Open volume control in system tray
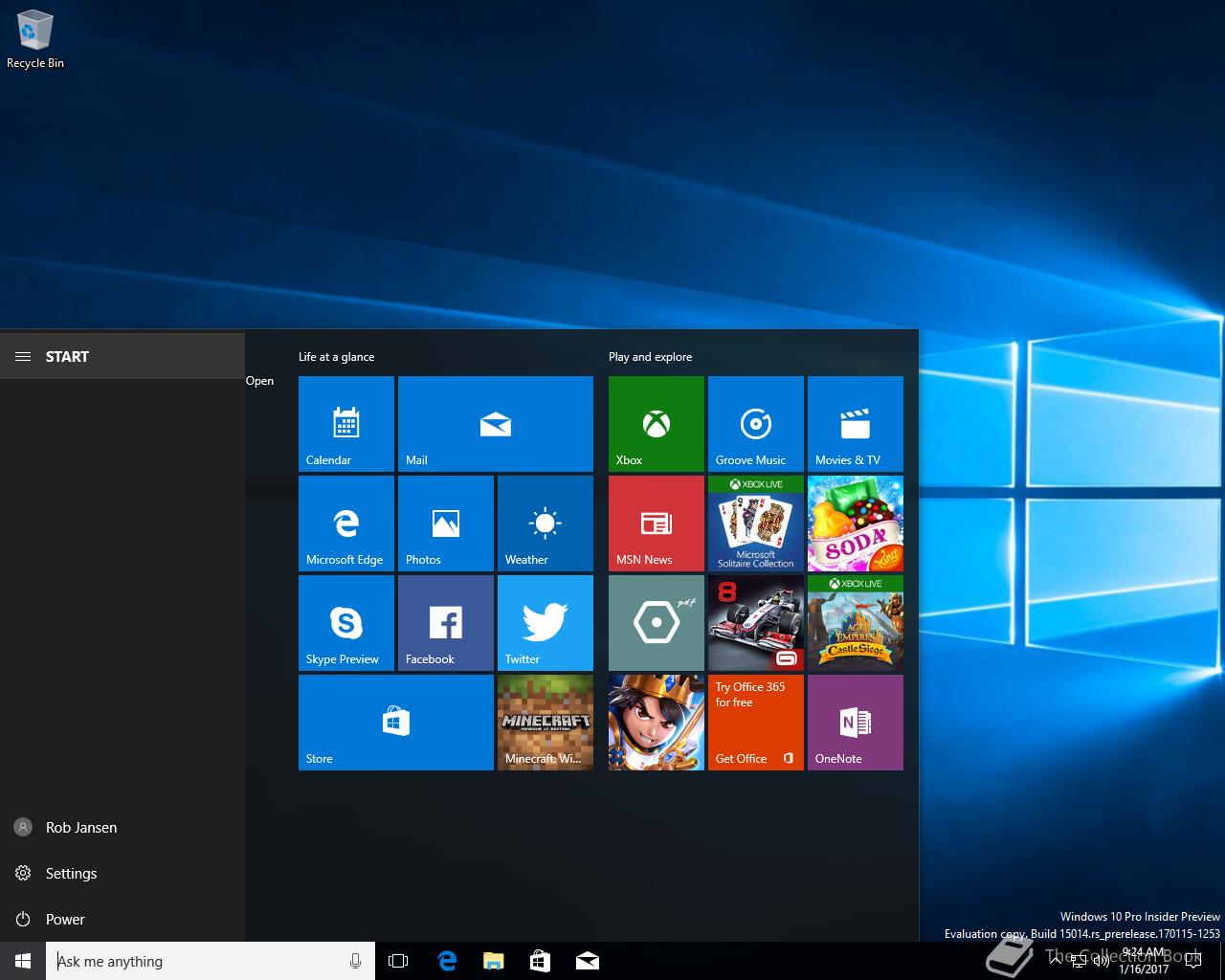The width and height of the screenshot is (1225, 980). (1101, 963)
